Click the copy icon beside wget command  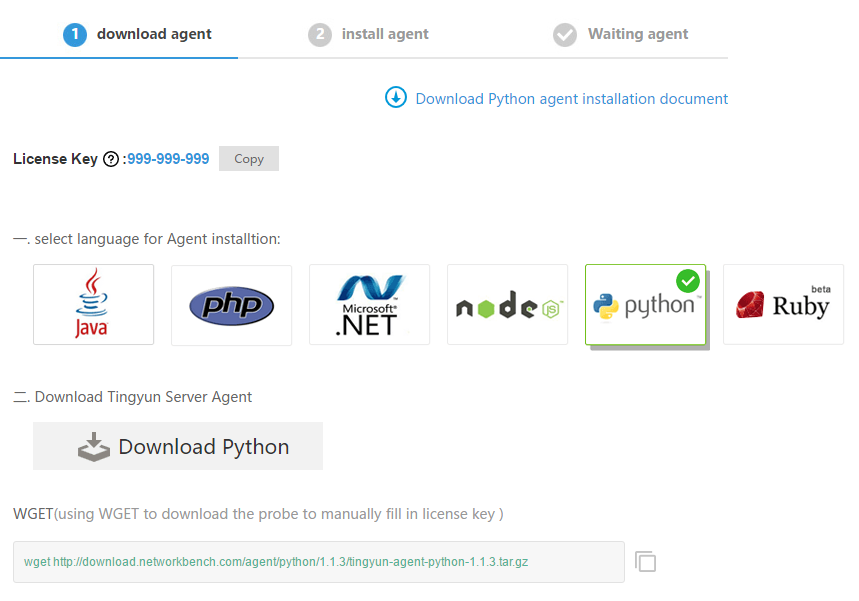646,562
